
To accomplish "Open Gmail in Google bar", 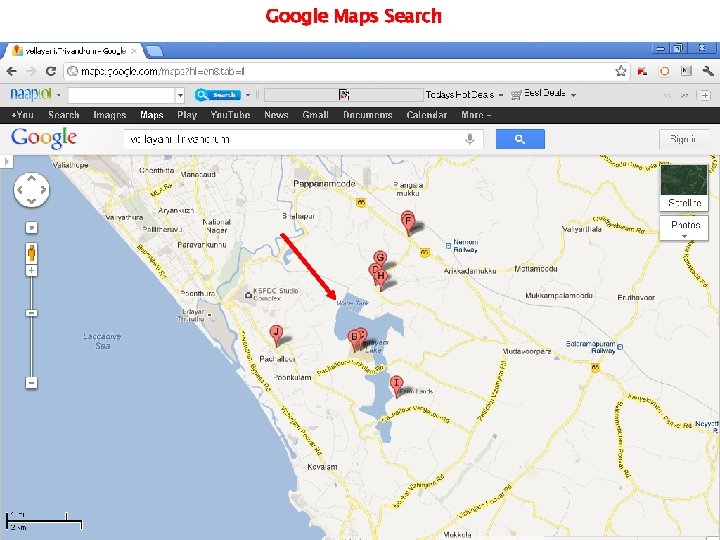I will (315, 115).
